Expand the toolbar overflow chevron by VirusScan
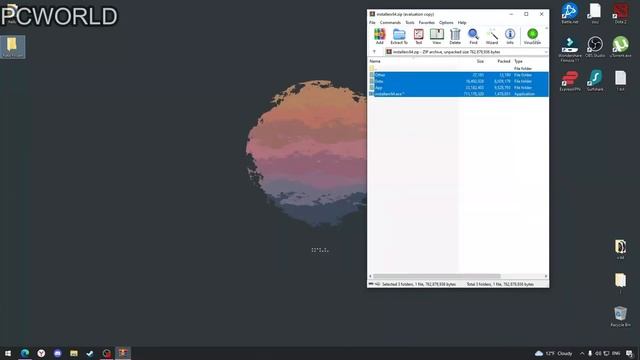Image resolution: width=640 pixels, height=360 pixels. (x=546, y=29)
